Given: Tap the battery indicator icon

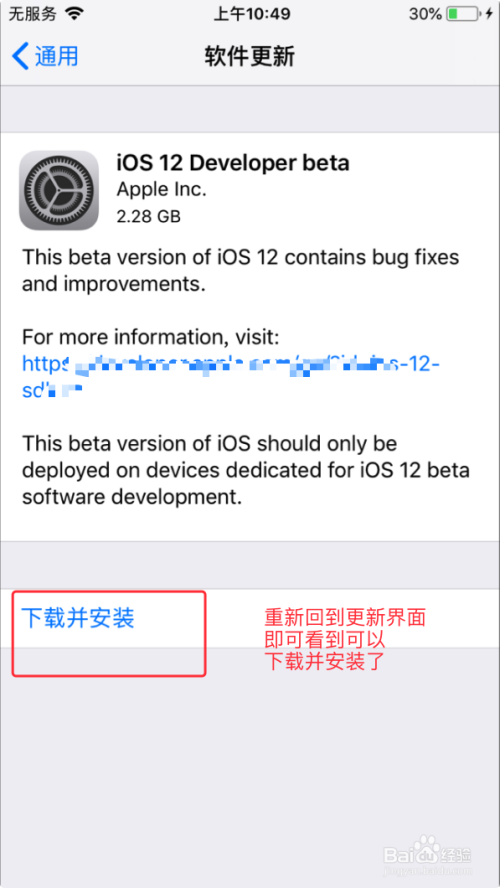Looking at the screenshot, I should coord(462,14).
